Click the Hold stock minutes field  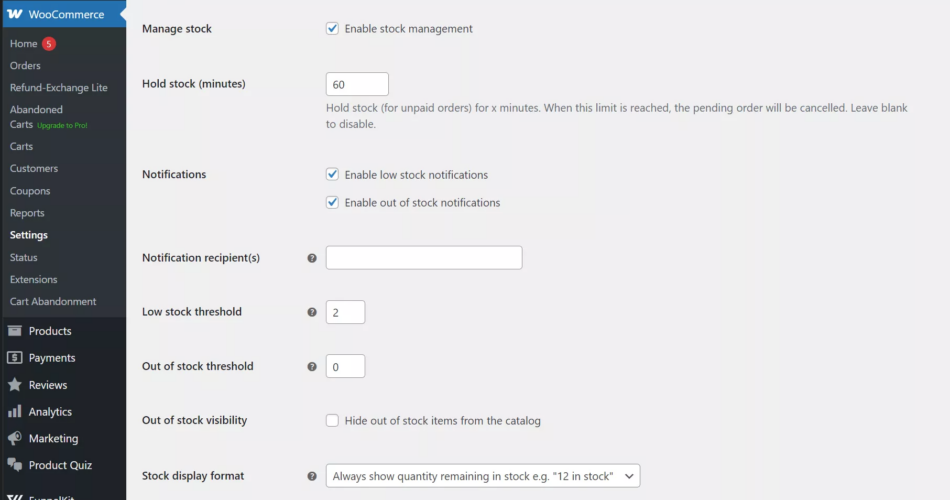click(357, 85)
